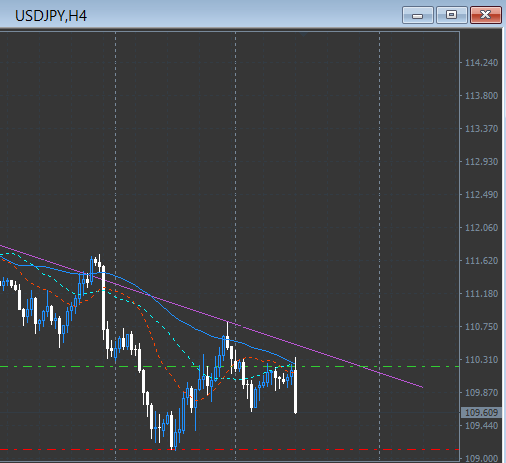Image resolution: width=506 pixels, height=463 pixels.
Task: Select the red dashed horizontal line at bottom
Action: coord(333,450)
